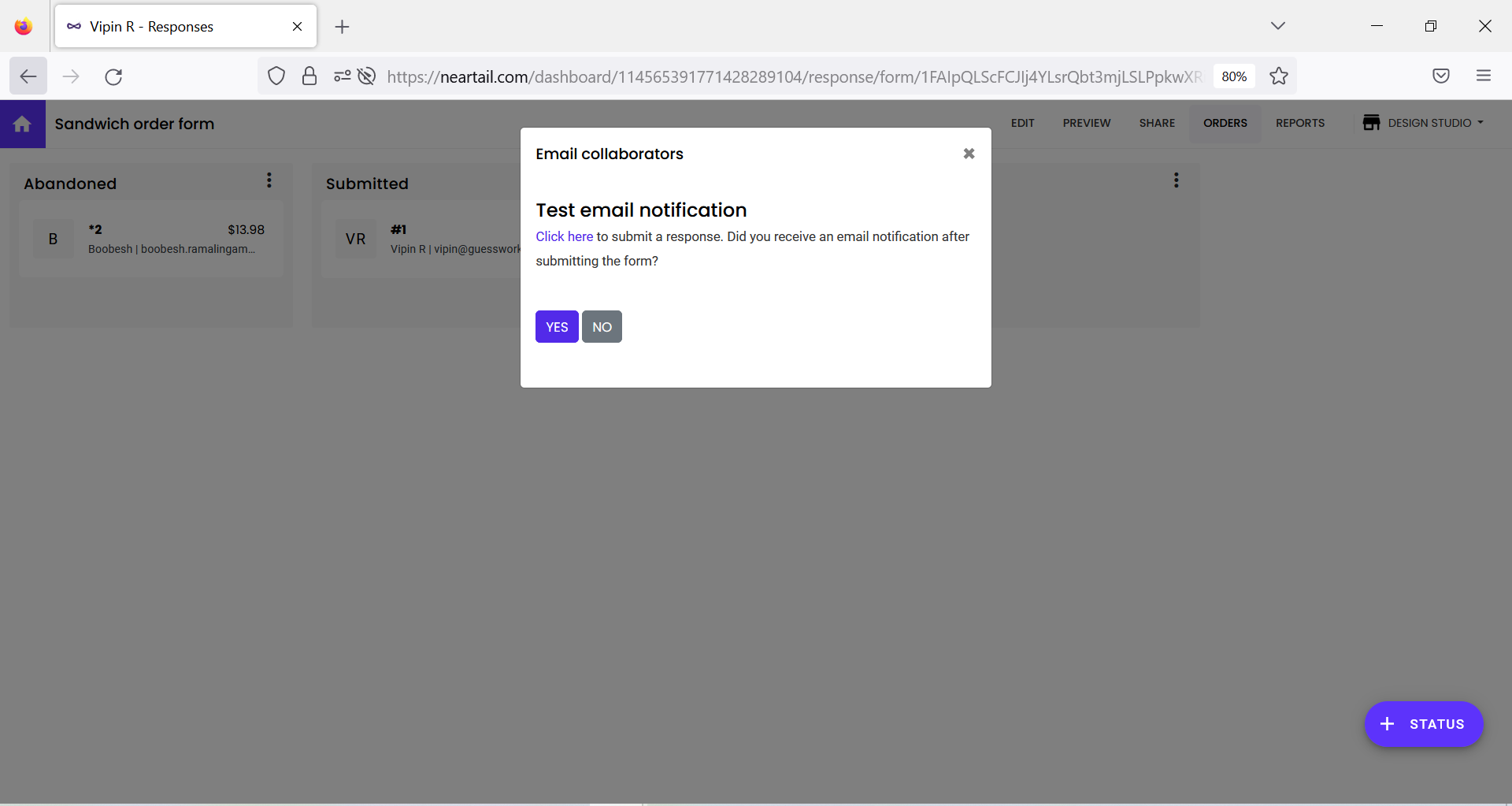This screenshot has height=806, width=1512.
Task: Click the 80% zoom indicator
Action: pos(1234,76)
